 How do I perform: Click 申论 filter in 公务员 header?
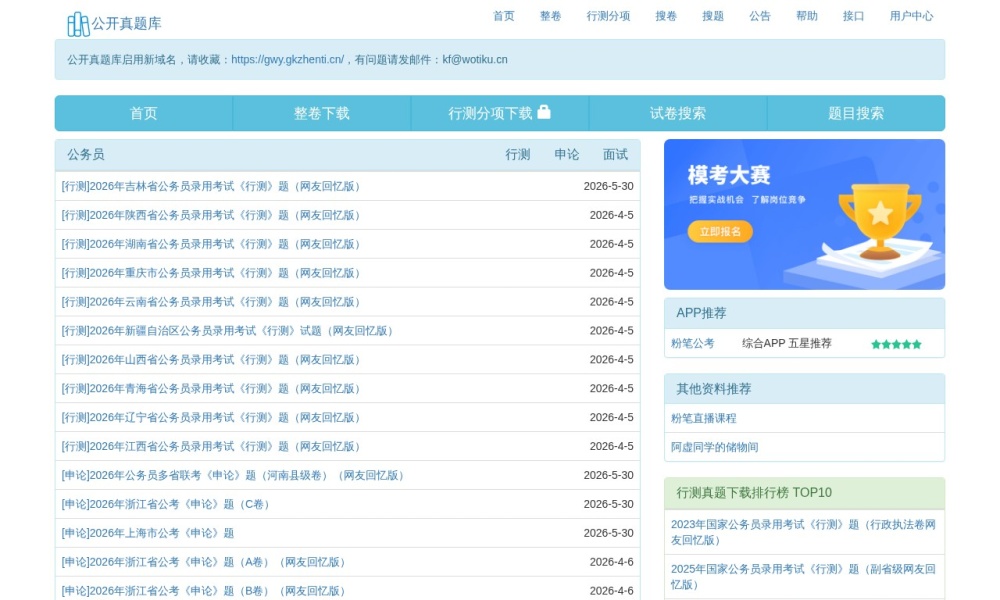(566, 154)
